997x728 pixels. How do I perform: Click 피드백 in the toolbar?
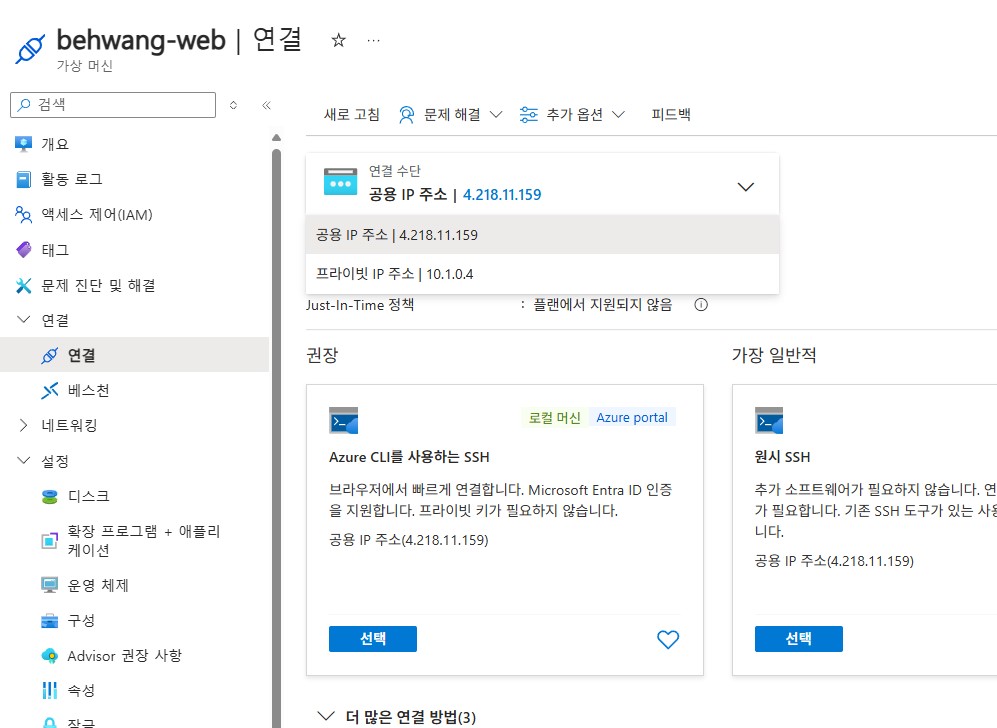(671, 114)
